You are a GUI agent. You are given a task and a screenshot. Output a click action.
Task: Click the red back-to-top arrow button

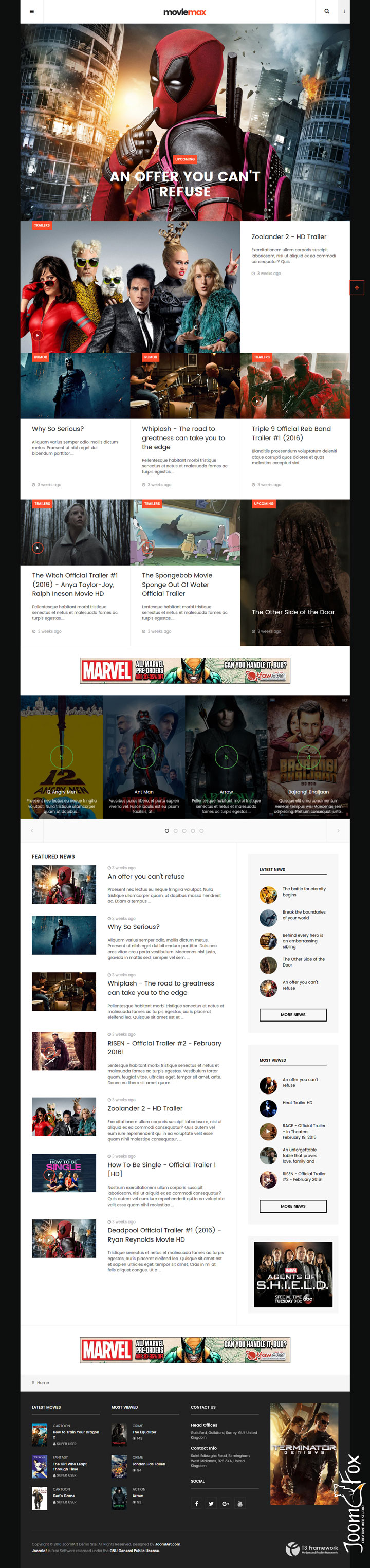pos(357,288)
